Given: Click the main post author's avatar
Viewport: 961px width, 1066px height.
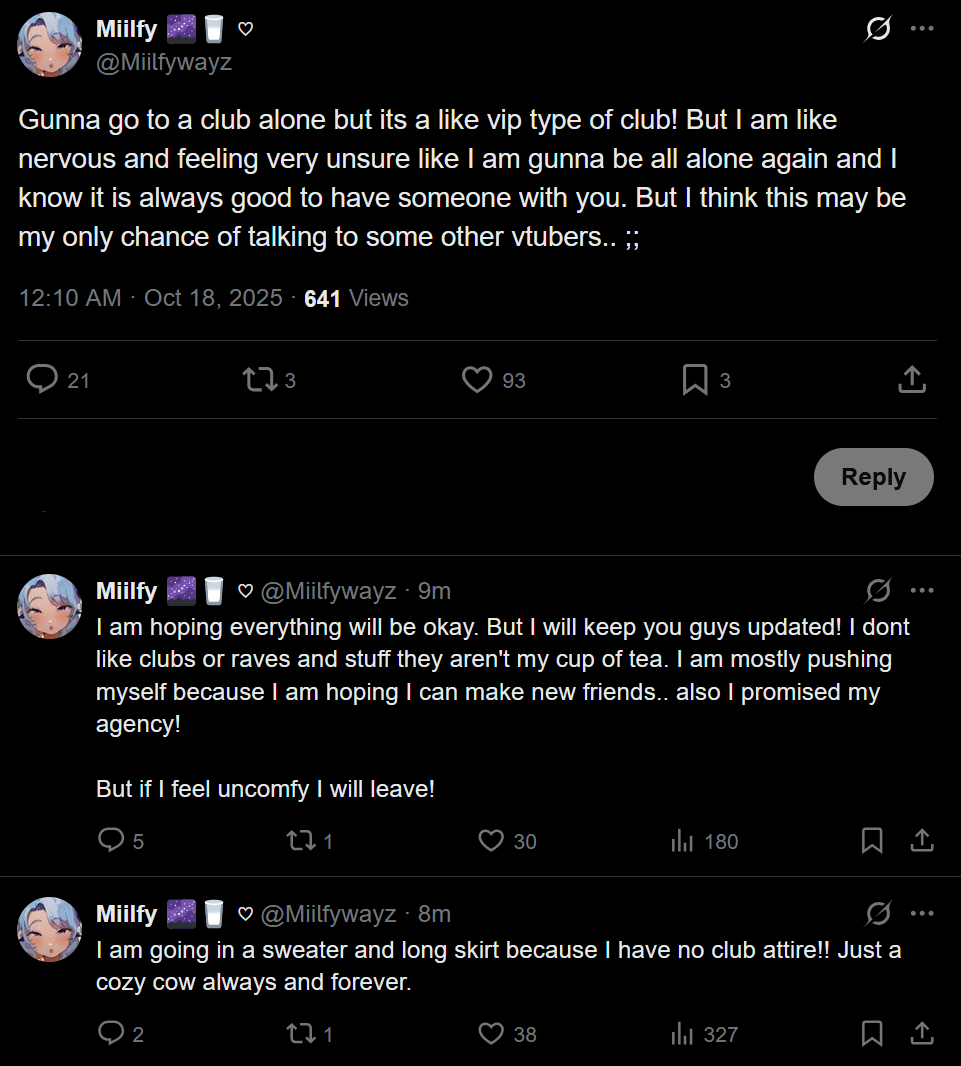Looking at the screenshot, I should click(x=50, y=45).
